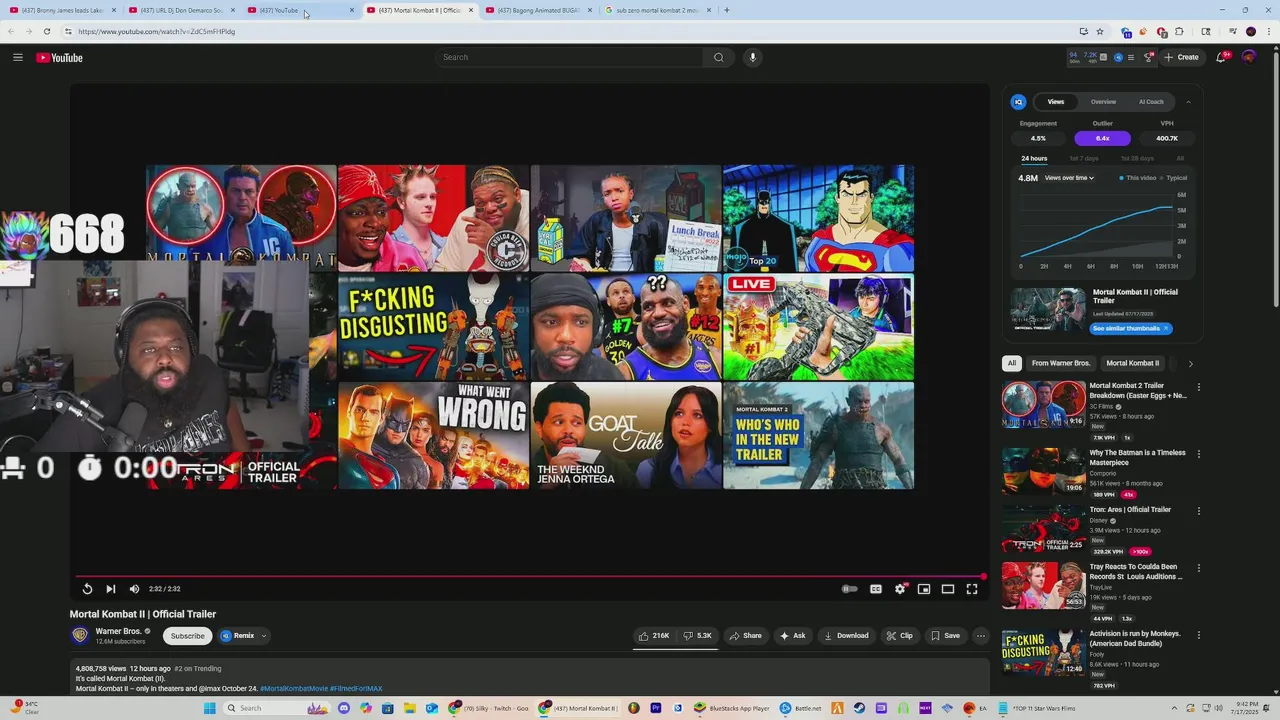1280x720 pixels.
Task: Replay the video with the replay icon
Action: [x=87, y=589]
